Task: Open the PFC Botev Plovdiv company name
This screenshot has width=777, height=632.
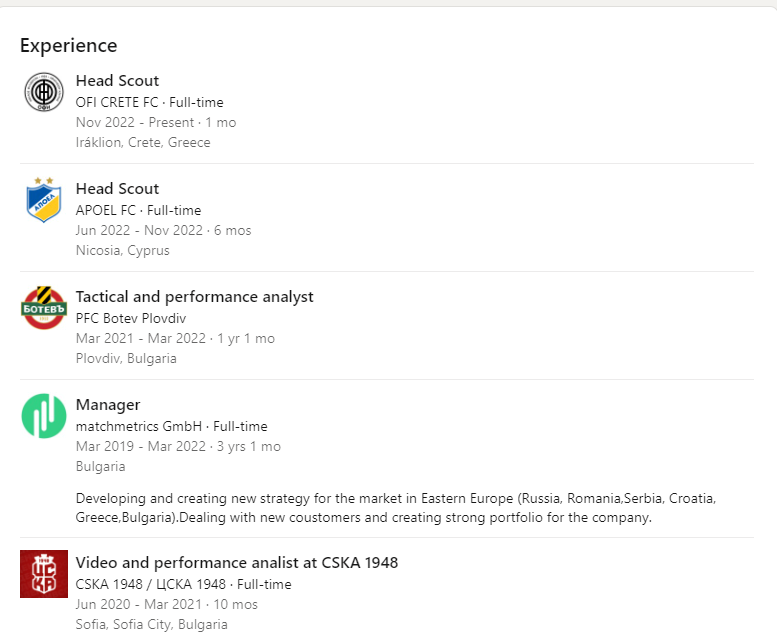Action: tap(131, 318)
